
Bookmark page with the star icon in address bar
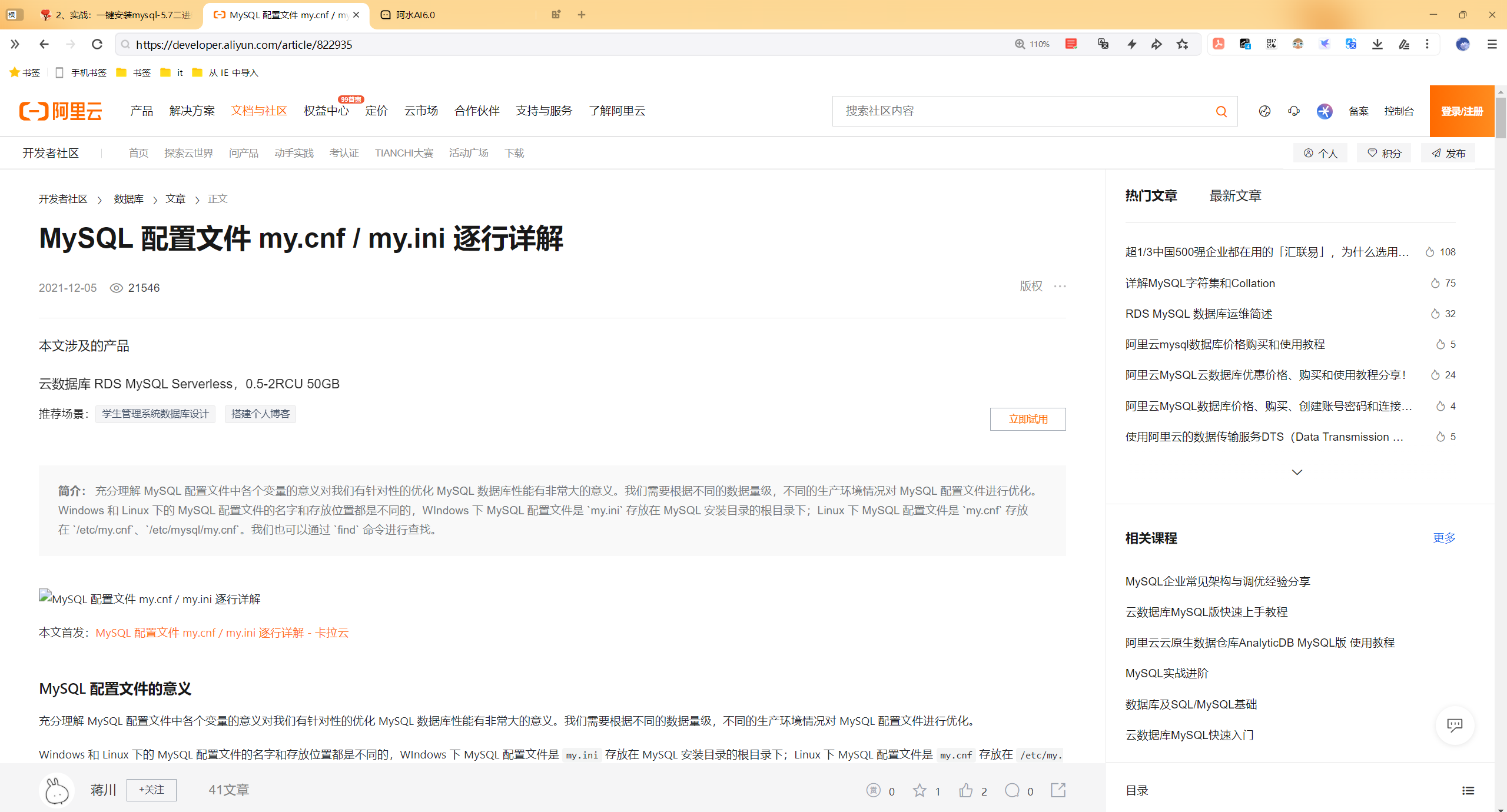1182,44
